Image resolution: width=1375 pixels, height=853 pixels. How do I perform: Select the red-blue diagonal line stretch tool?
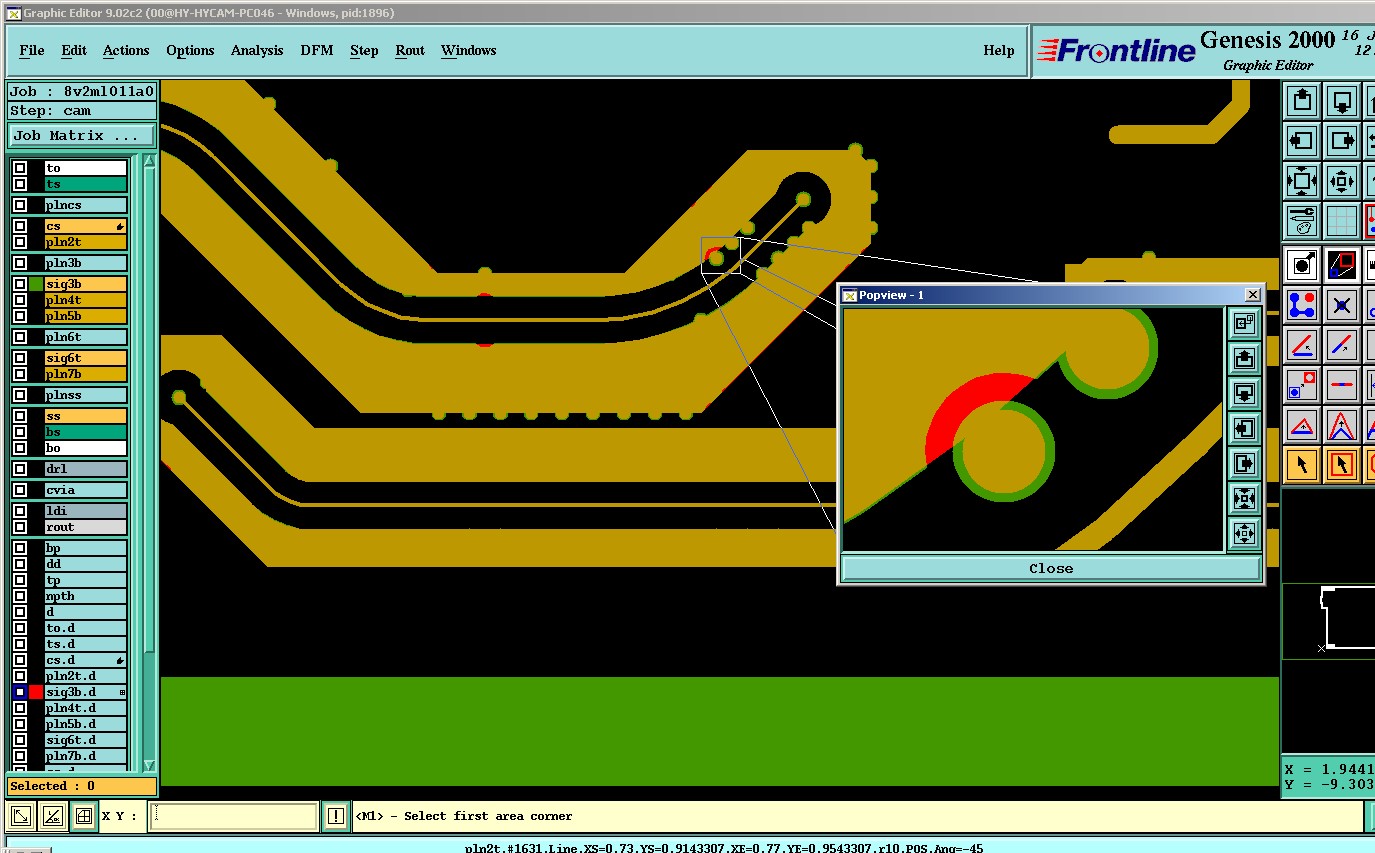point(1341,345)
